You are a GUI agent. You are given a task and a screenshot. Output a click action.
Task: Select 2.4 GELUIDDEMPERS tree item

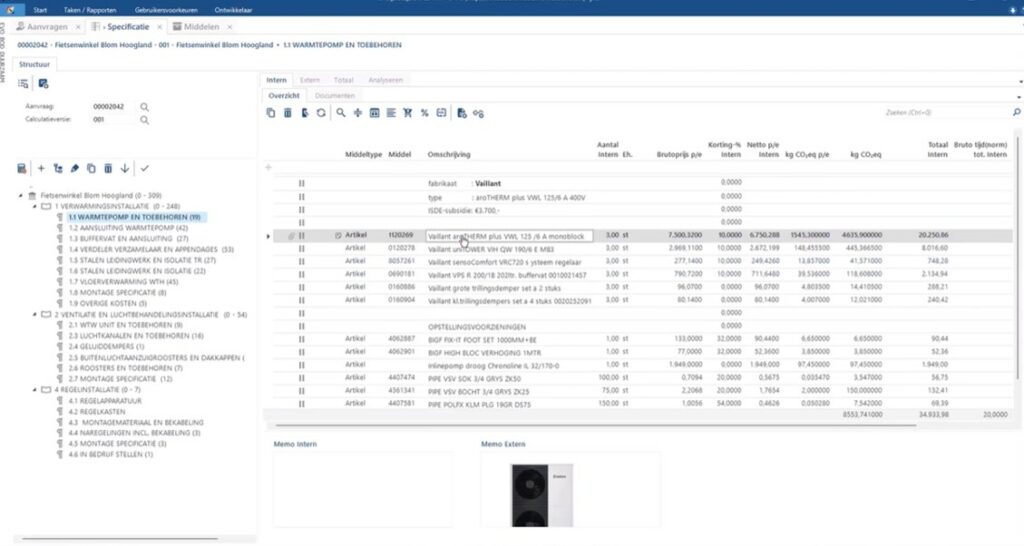106,347
